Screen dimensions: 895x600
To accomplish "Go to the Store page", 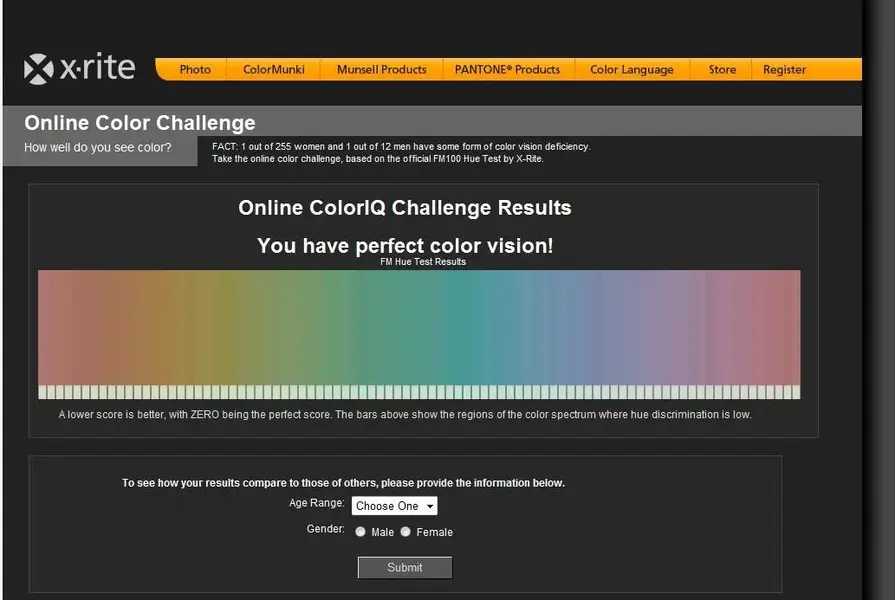I will (722, 70).
